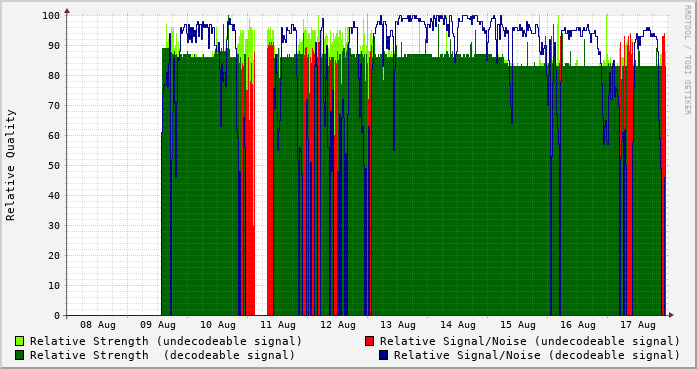Select 'Relative Signal/Noise (undecodeable signal)' legend text
Viewport: 697px width, 369px height.
(x=530, y=341)
